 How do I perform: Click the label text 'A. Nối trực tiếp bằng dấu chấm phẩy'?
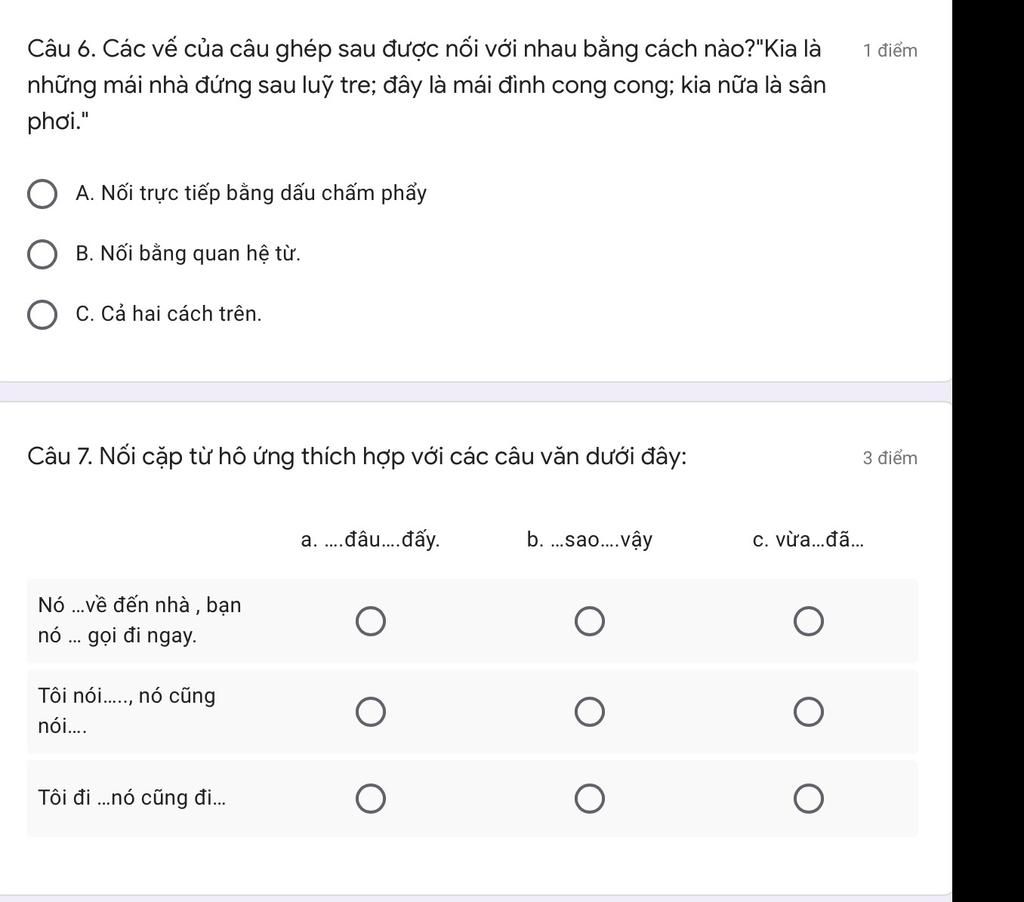point(251,194)
